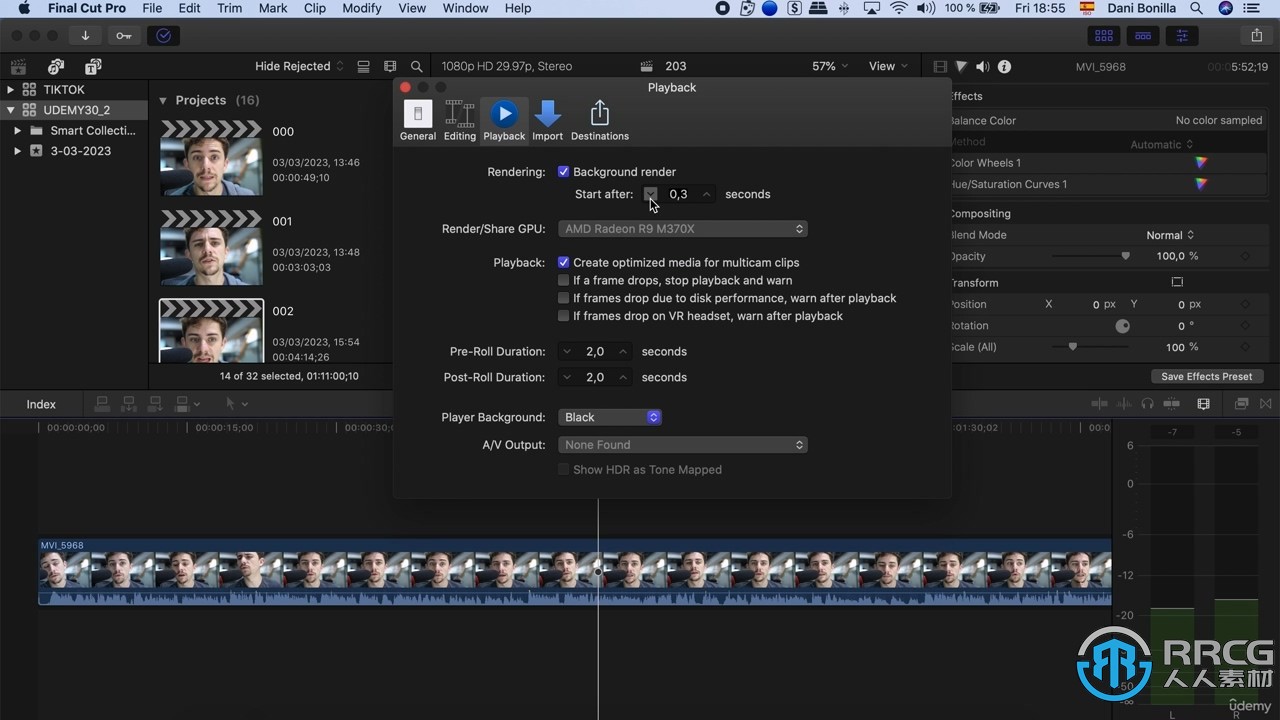Open the Import preferences pane
The image size is (1280, 720).
click(x=547, y=120)
